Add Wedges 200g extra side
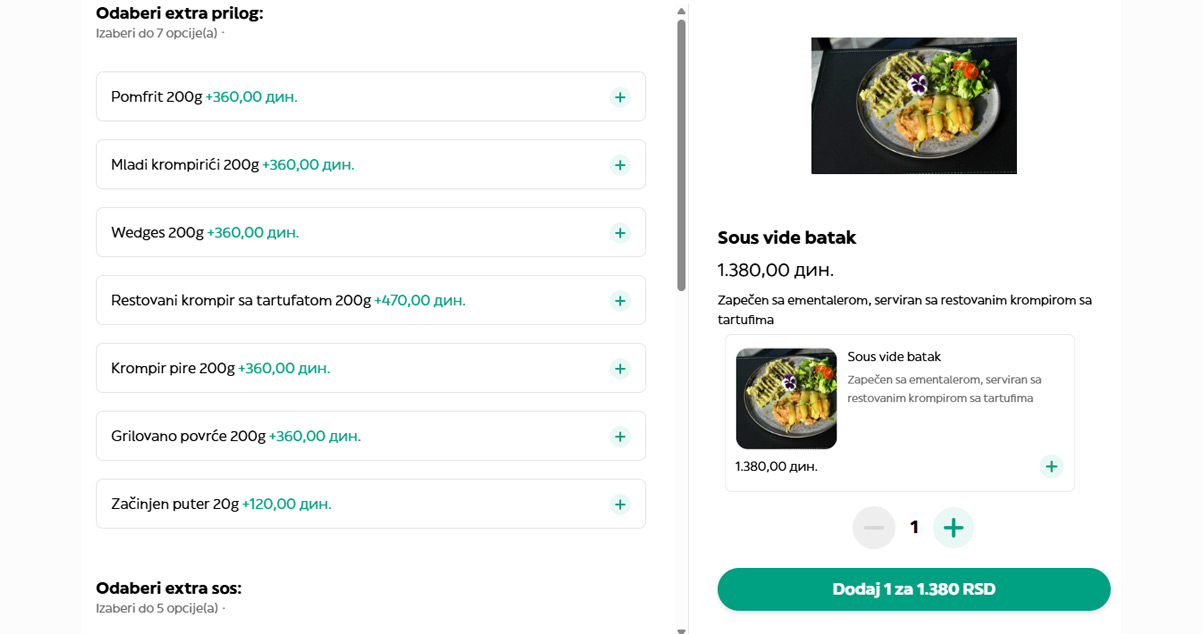Screen dimensions: 1202x634 click(x=620, y=233)
